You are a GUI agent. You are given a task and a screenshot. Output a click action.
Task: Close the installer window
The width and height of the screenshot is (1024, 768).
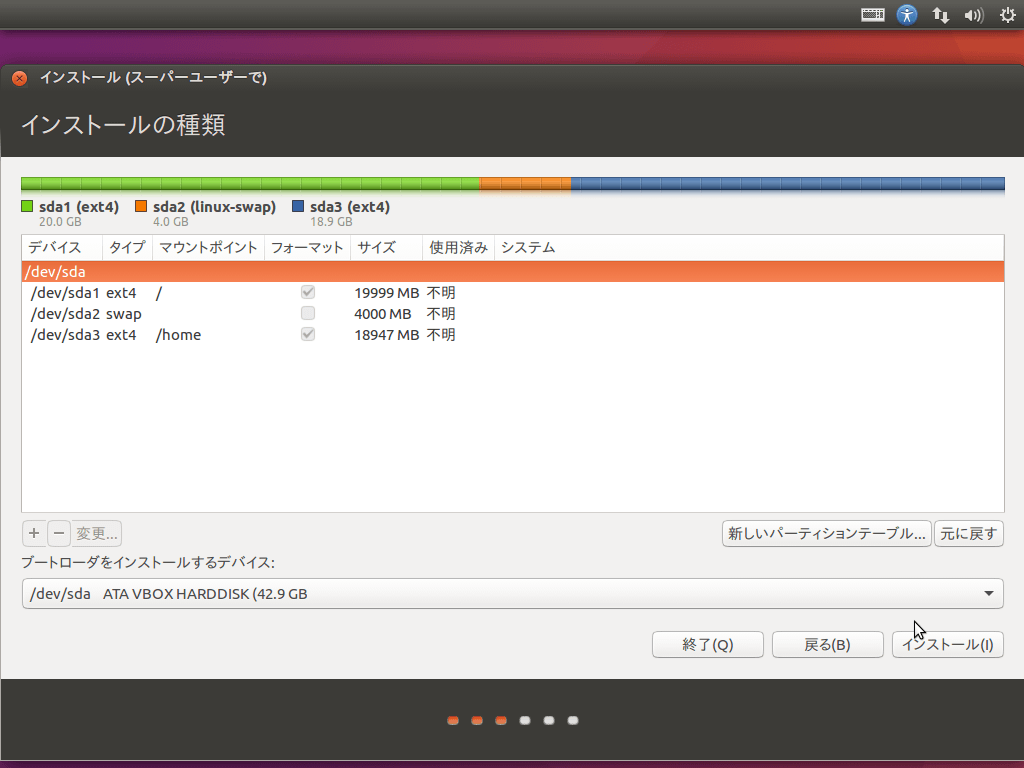[x=19, y=78]
